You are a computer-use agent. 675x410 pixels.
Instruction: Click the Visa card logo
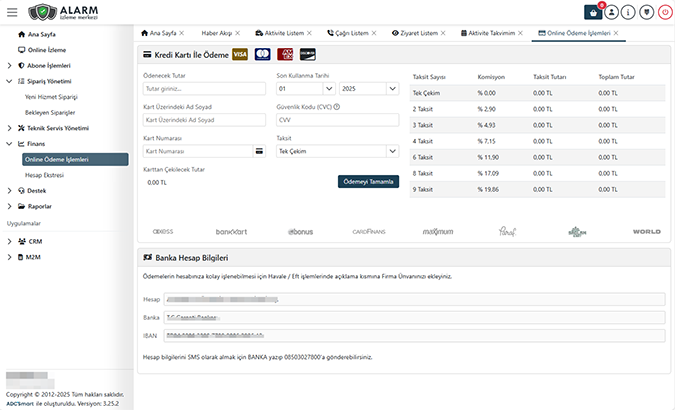click(240, 55)
